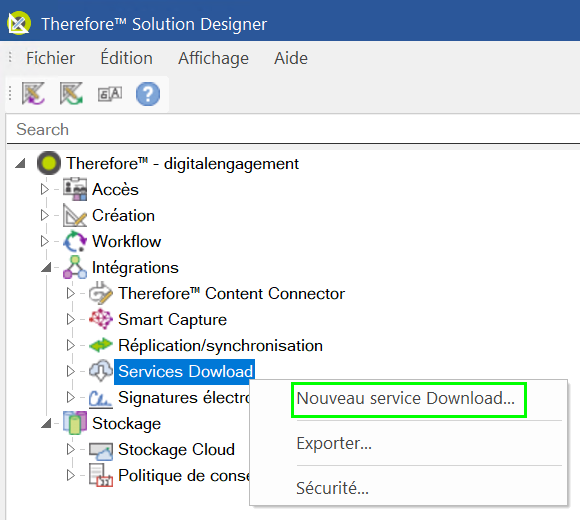Click the Création ruler icon
The height and width of the screenshot is (520, 580).
[x=75, y=215]
